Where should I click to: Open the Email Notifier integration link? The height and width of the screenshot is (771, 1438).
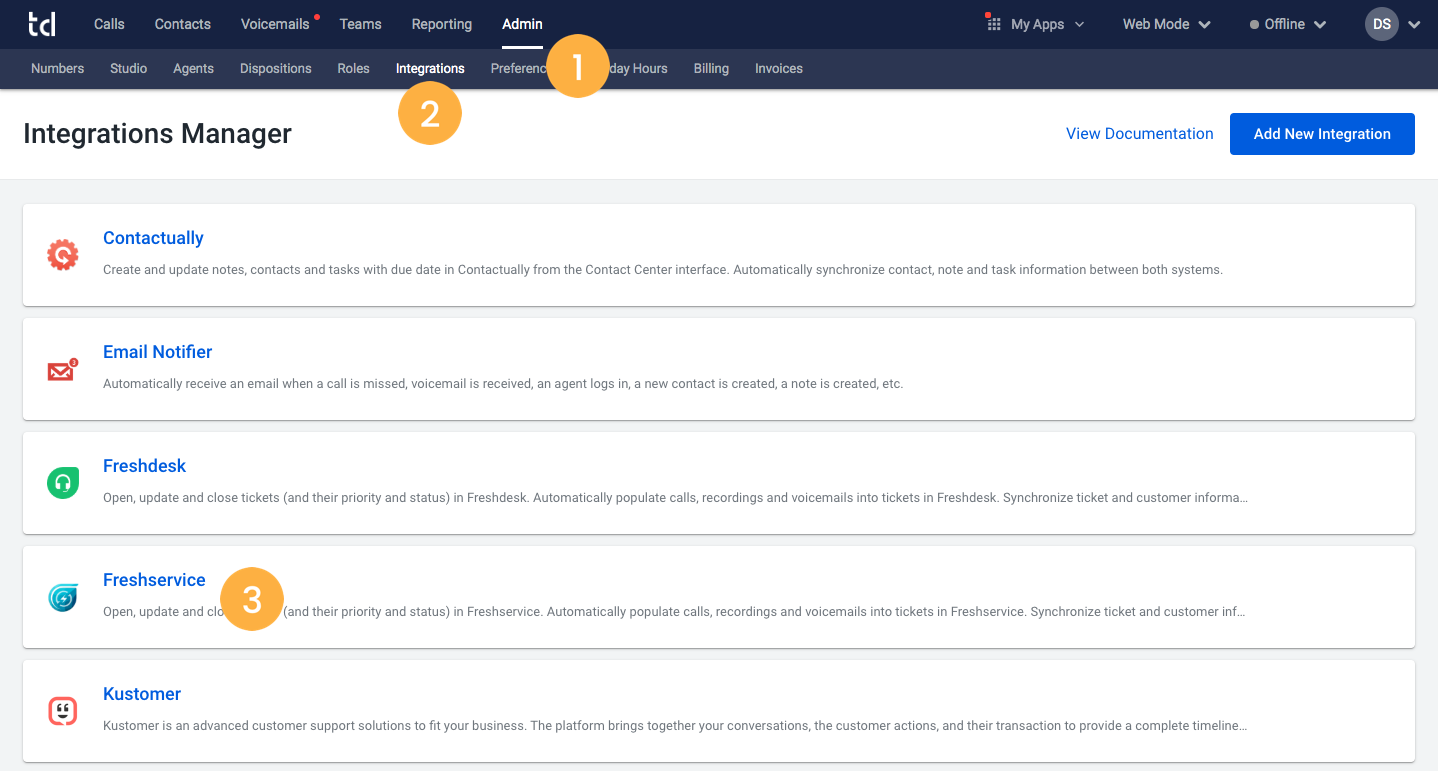click(x=157, y=352)
